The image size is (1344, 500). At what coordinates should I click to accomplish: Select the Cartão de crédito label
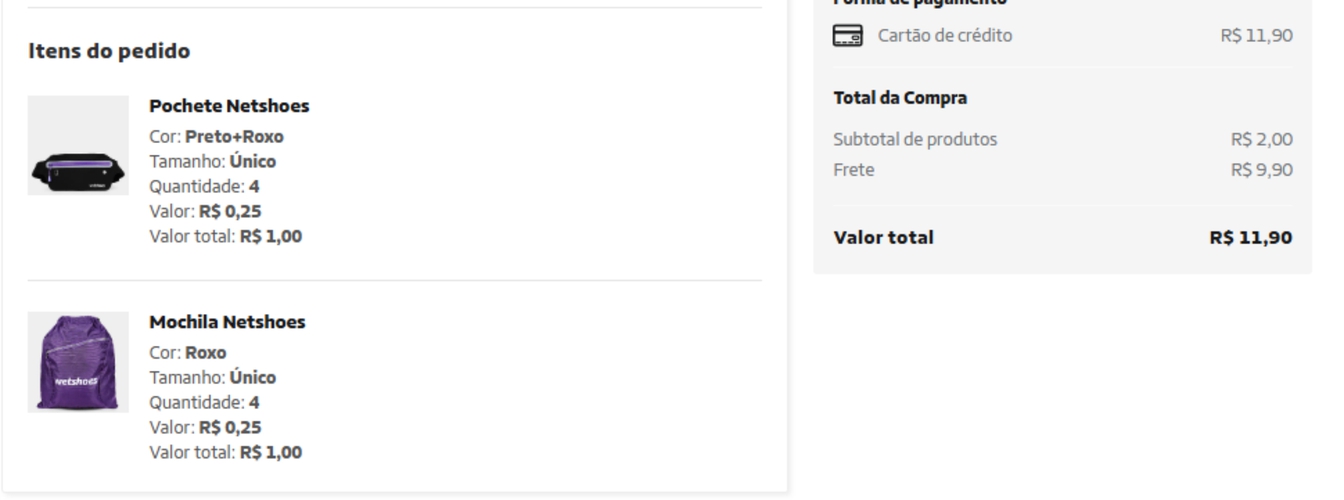pos(945,36)
